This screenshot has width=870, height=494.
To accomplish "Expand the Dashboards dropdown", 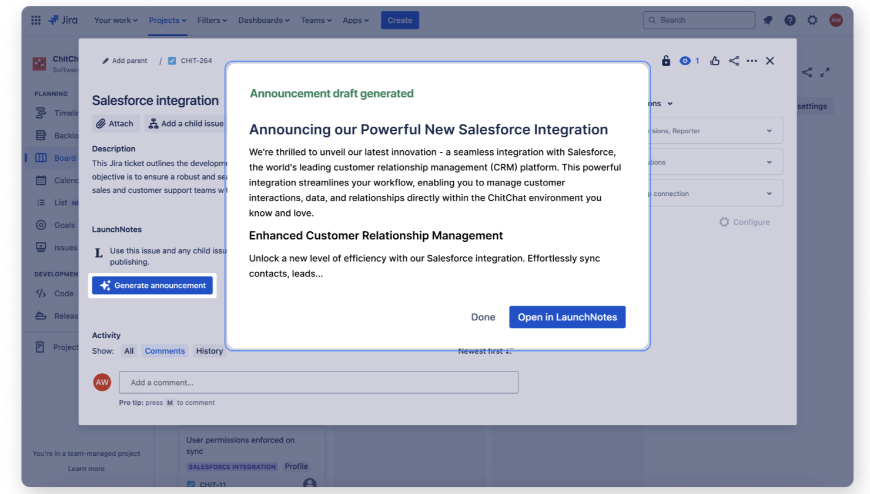I will click(x=264, y=20).
